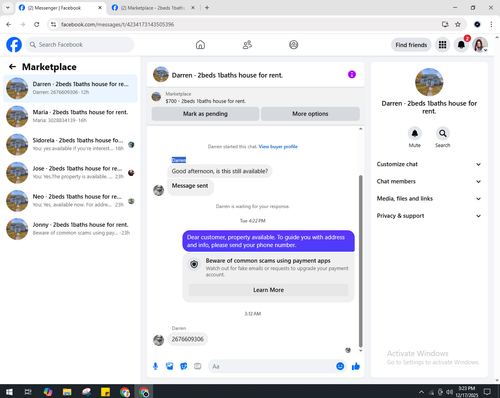Expand Chat members section

[429, 181]
